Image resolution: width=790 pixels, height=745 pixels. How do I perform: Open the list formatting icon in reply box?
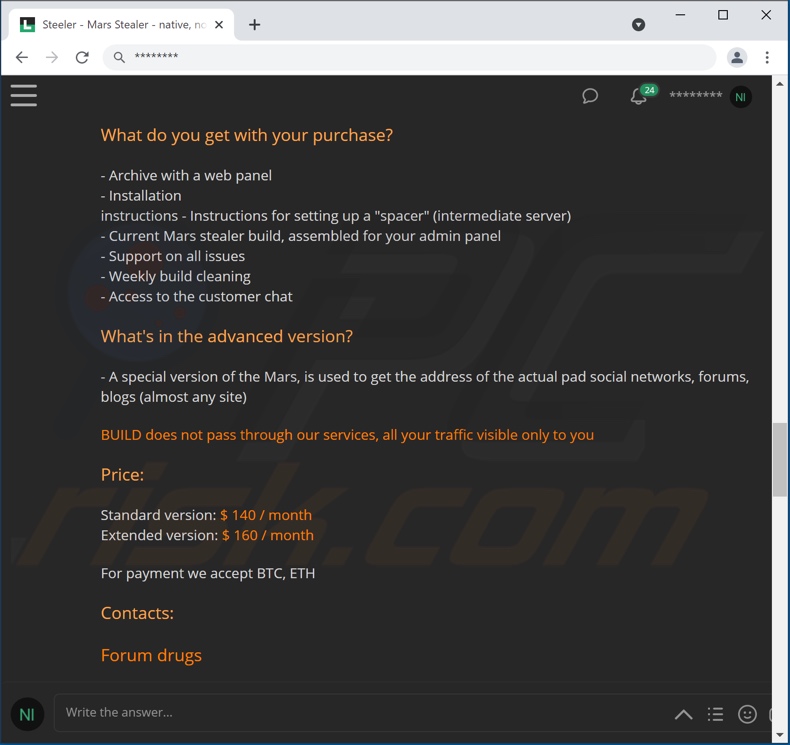coord(715,714)
